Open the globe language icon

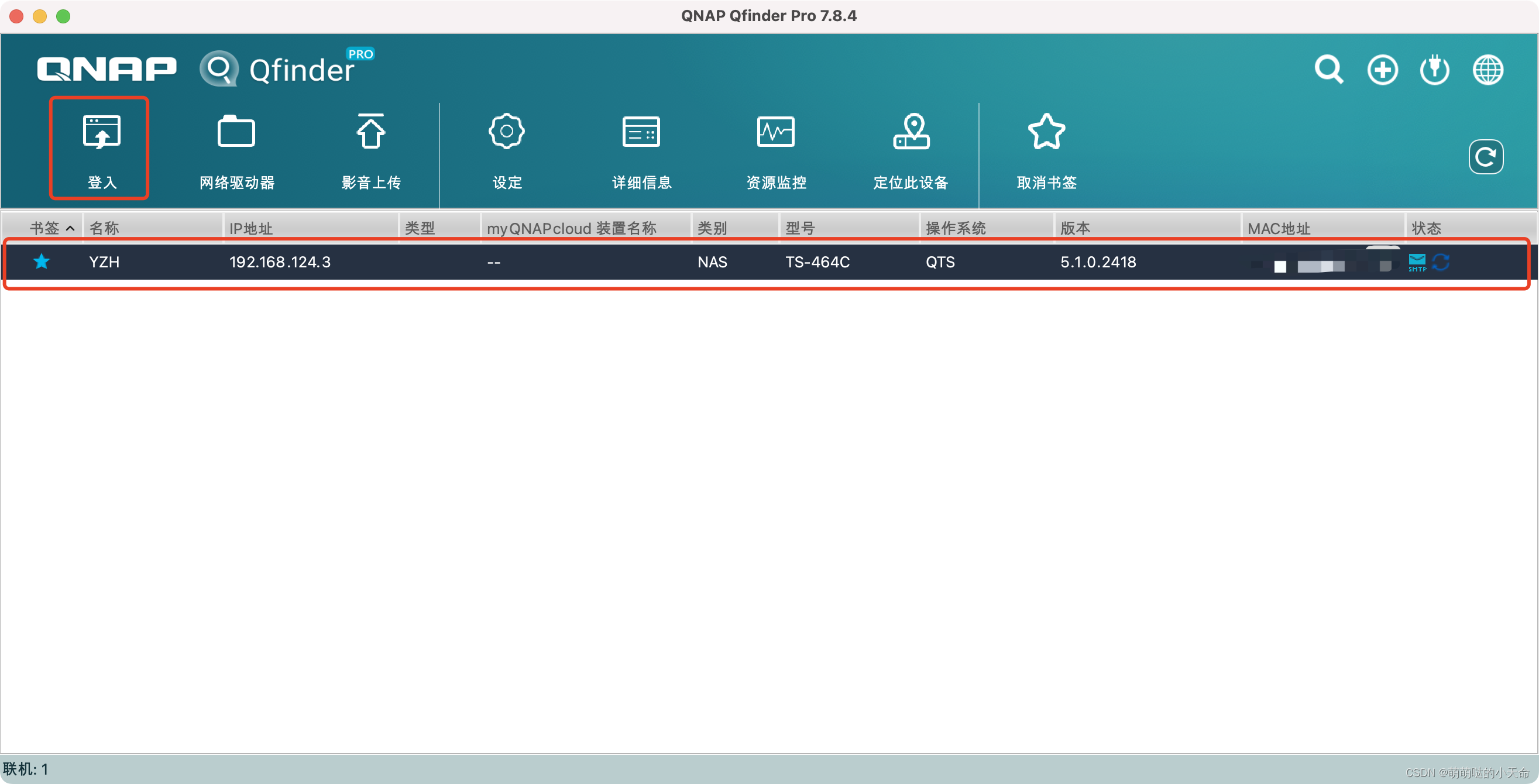pyautogui.click(x=1489, y=69)
